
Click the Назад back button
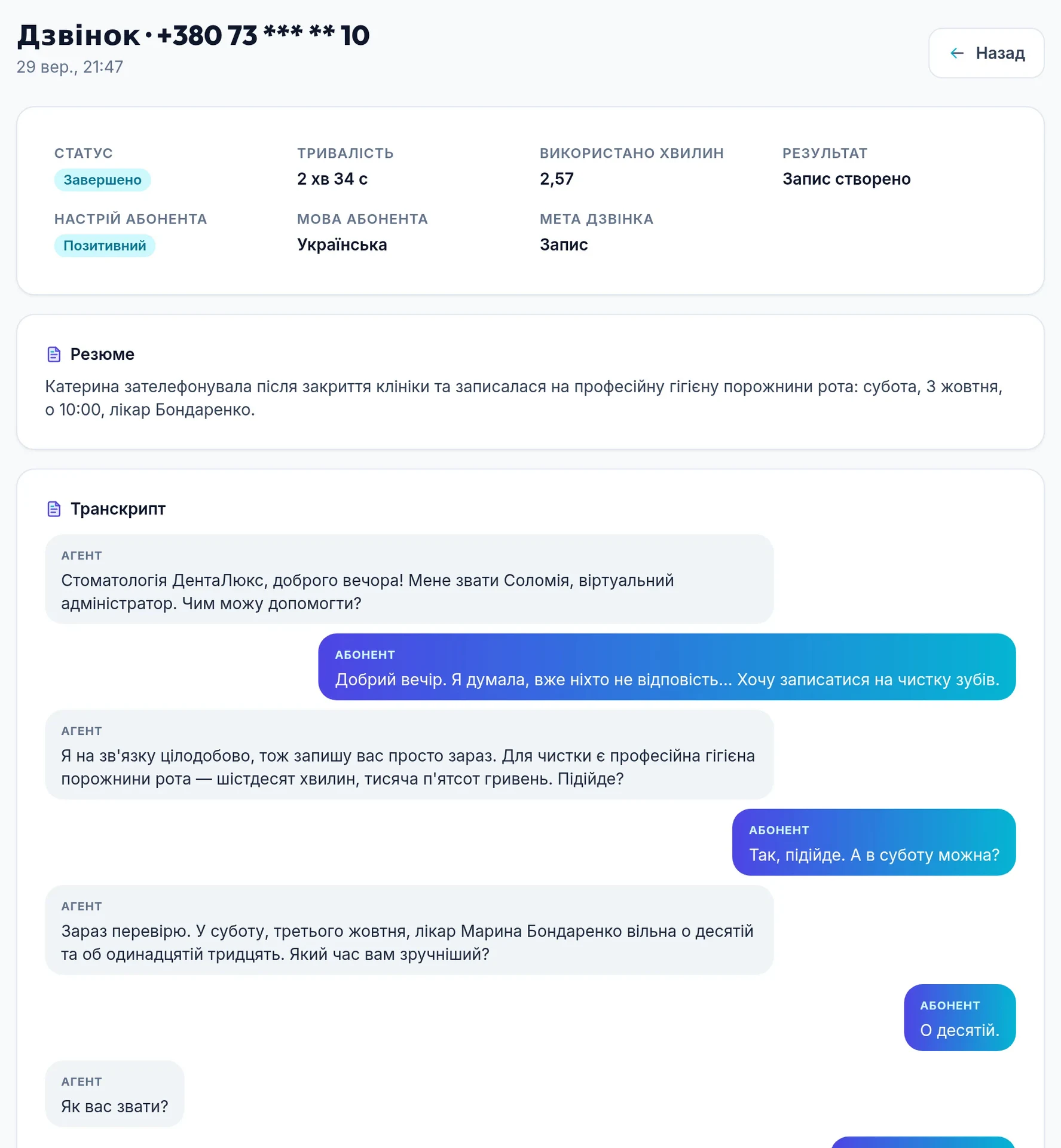tap(986, 53)
